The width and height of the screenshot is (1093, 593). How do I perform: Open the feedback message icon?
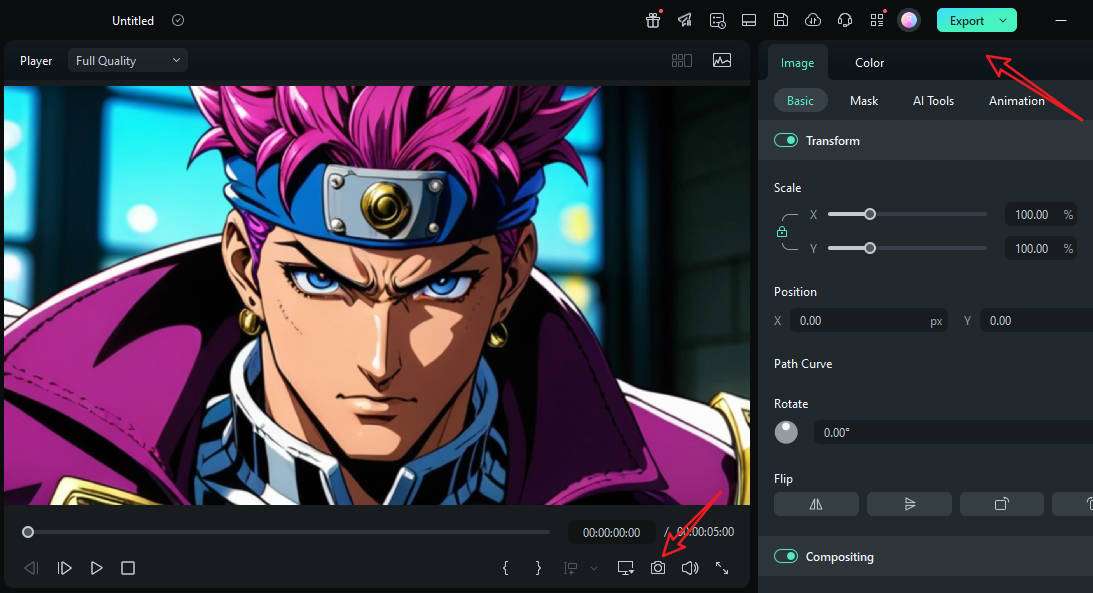point(717,20)
